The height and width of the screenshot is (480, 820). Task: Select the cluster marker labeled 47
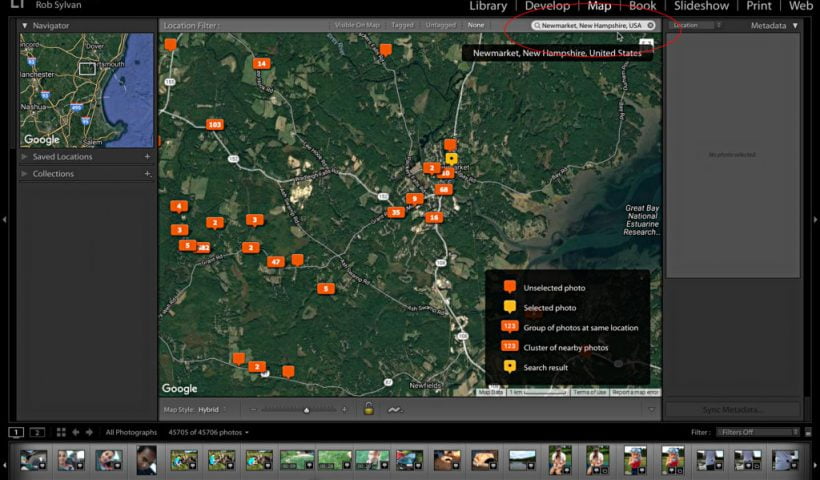pos(276,262)
